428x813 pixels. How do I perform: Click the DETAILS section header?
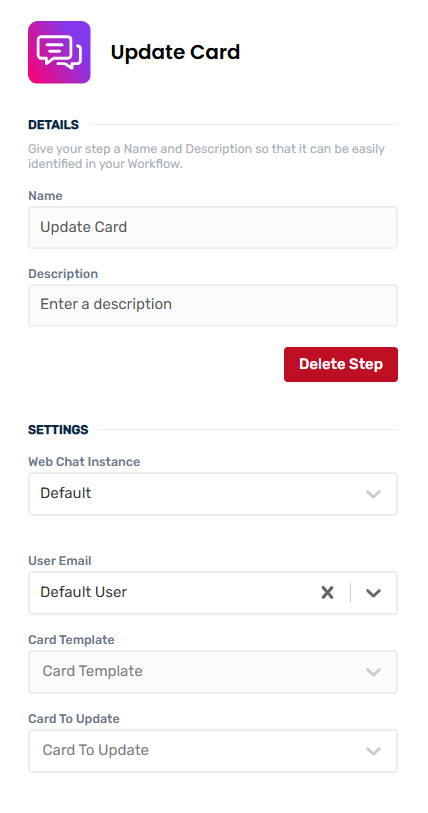pyautogui.click(x=53, y=125)
